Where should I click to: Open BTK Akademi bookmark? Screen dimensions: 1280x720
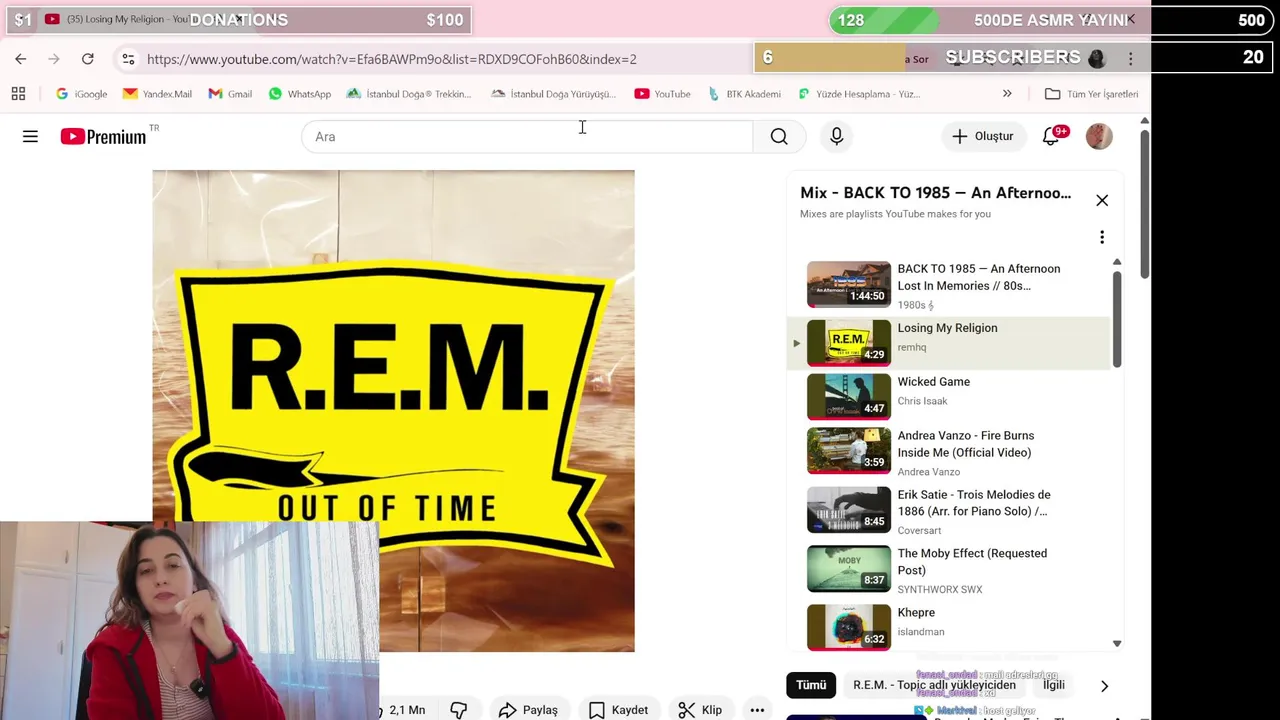pos(743,94)
